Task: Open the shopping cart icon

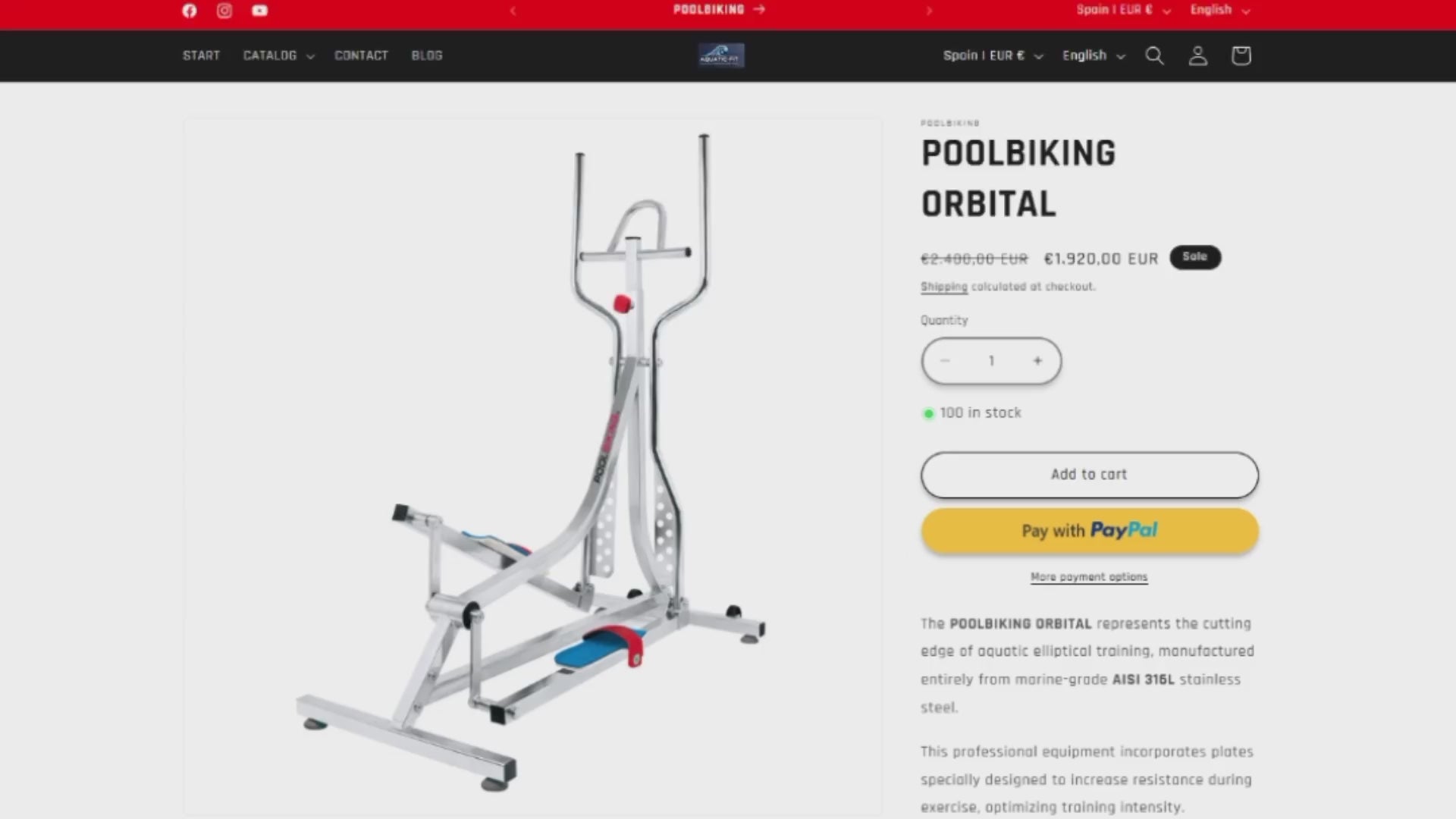Action: (x=1241, y=55)
